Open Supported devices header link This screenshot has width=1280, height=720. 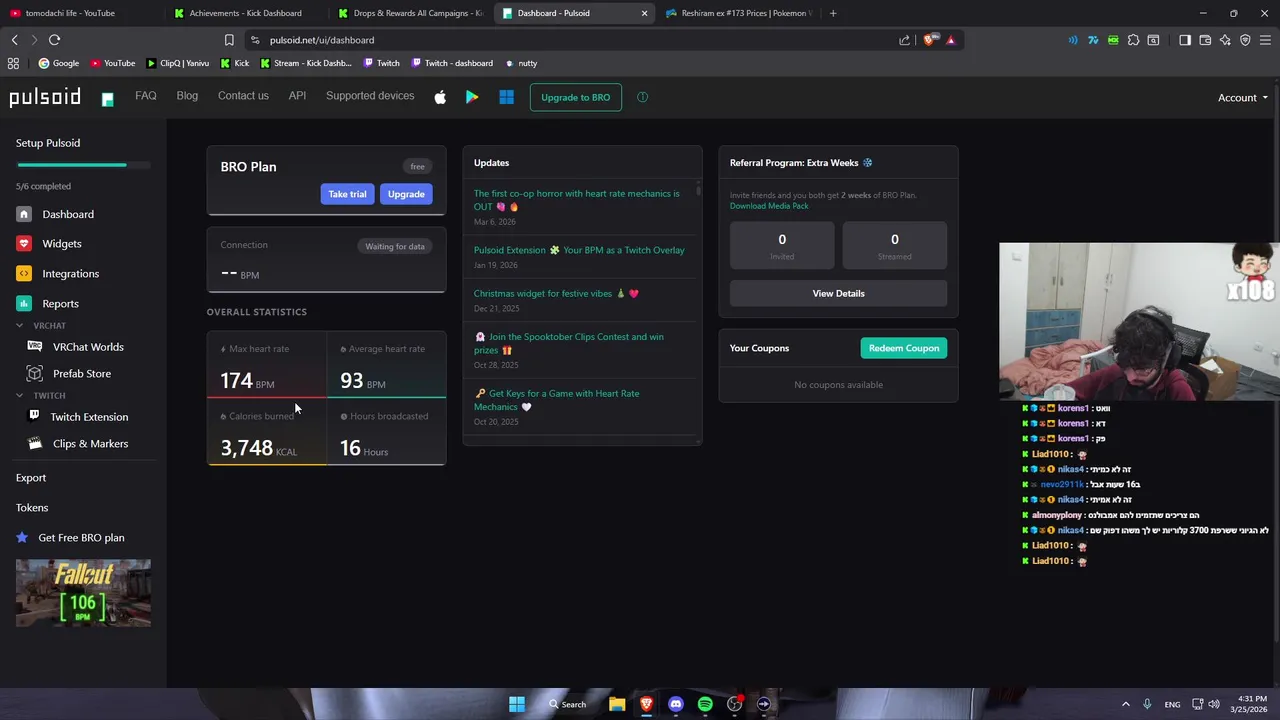(x=370, y=96)
